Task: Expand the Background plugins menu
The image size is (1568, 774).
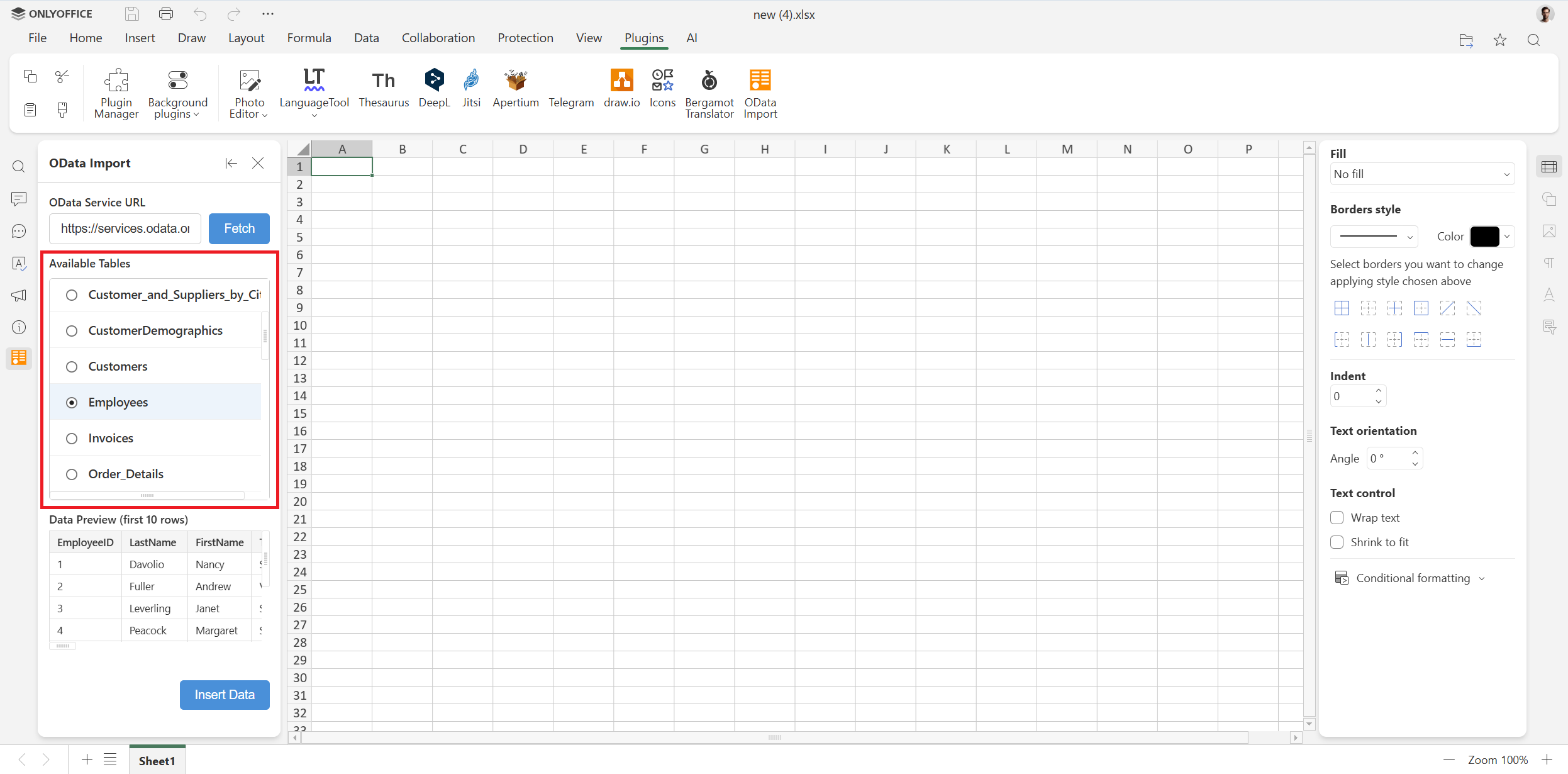Action: pos(177,93)
